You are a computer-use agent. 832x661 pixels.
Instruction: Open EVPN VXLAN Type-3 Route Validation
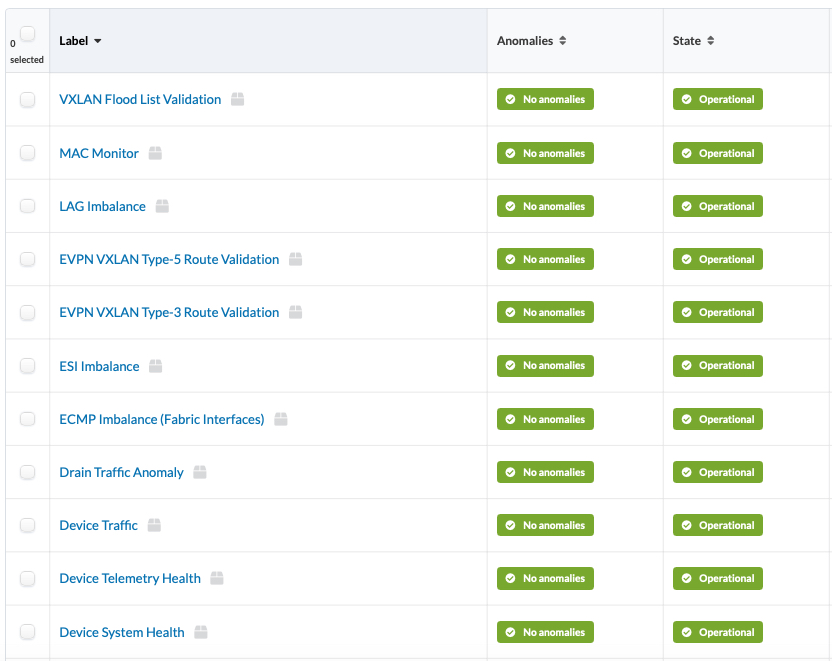tap(169, 312)
